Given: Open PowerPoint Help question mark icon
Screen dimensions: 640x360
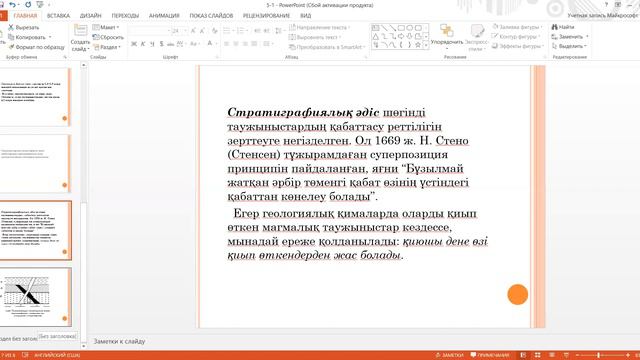Looking at the screenshot, I should (607, 4).
